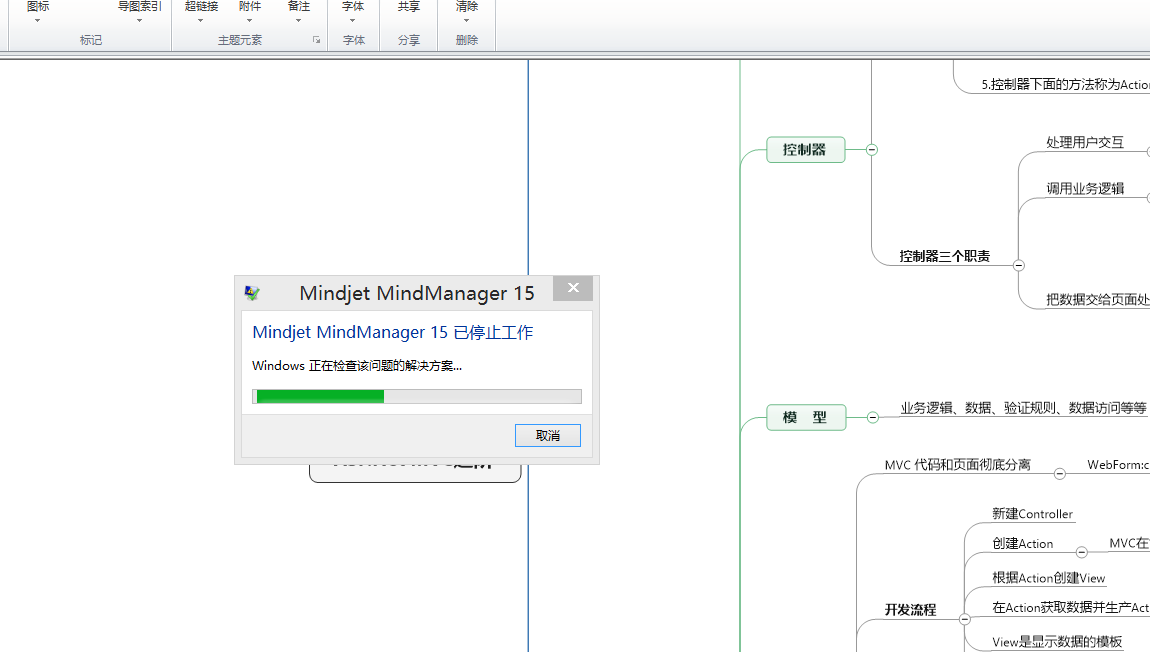Collapse the 控制器三个职责 subtopics
The height and width of the screenshot is (652, 1150).
point(1019,265)
